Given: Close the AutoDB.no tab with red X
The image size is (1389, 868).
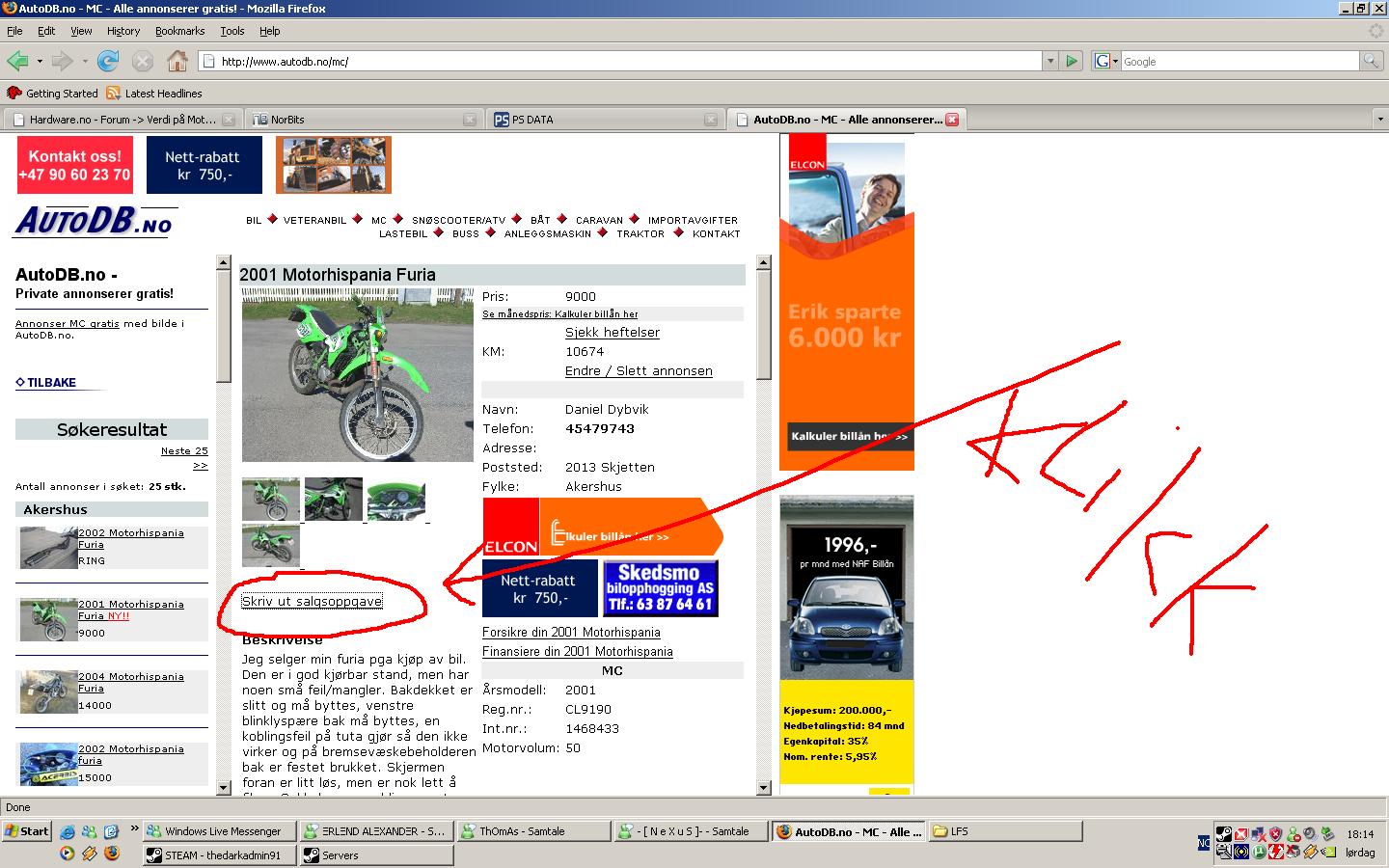Looking at the screenshot, I should coord(952,120).
